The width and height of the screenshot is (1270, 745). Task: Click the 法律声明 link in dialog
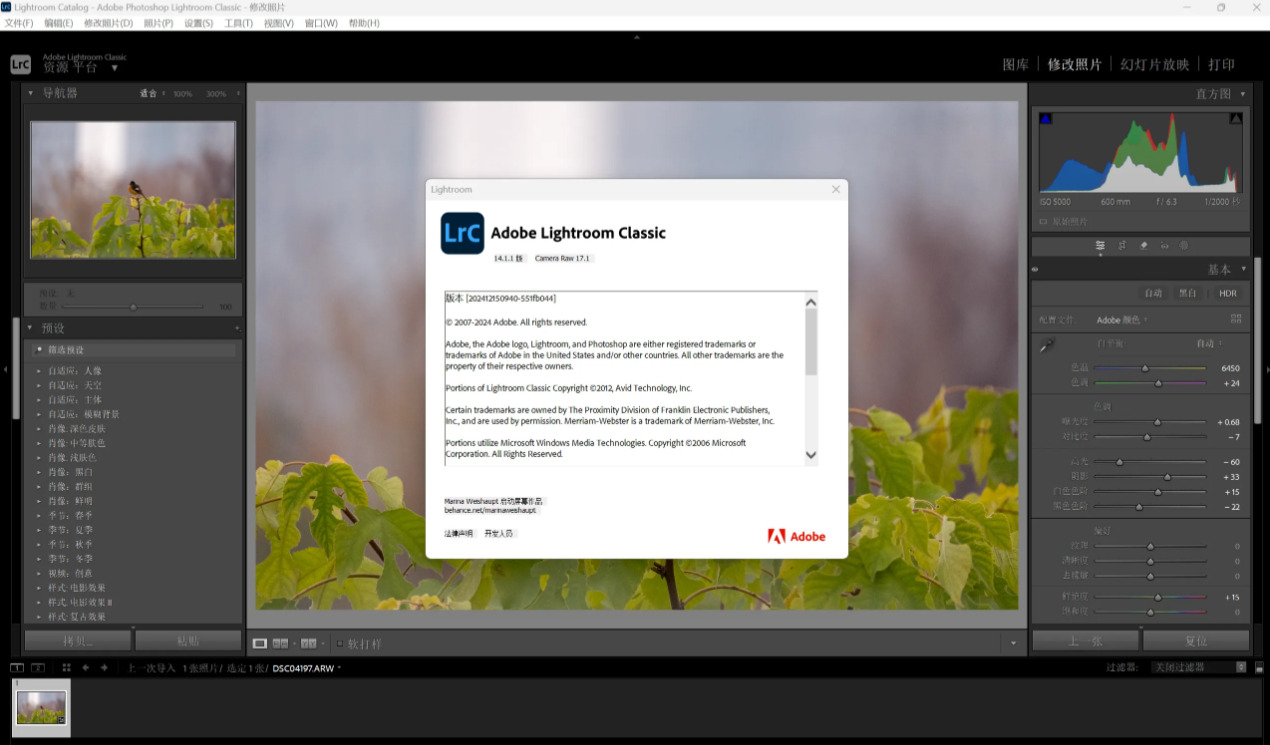pyautogui.click(x=459, y=534)
